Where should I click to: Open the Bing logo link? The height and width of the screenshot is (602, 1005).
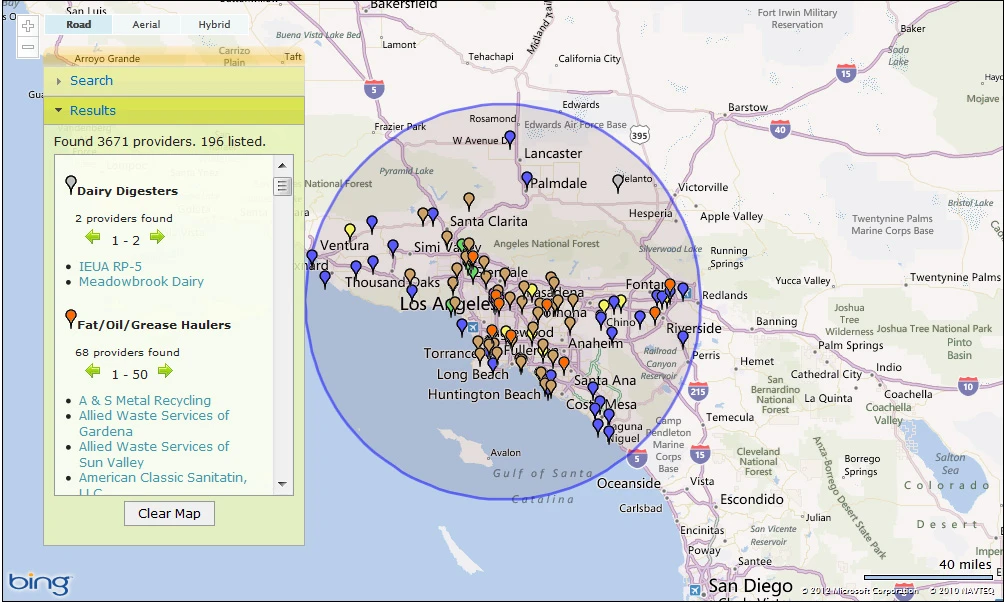40,581
